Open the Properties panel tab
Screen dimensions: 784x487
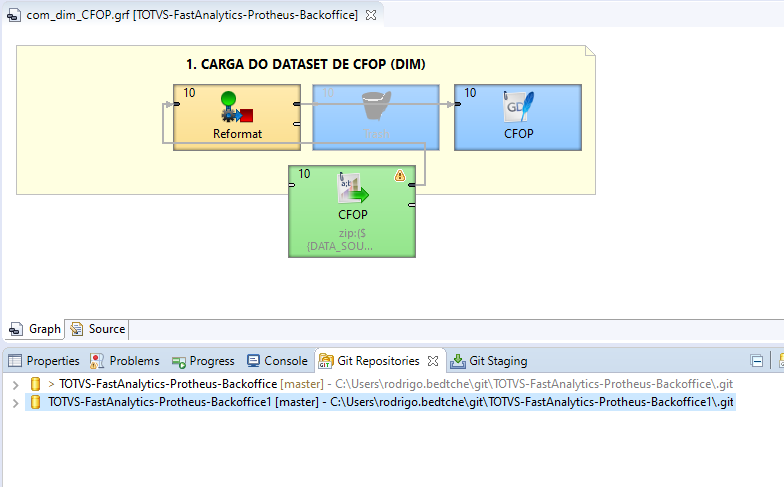click(44, 360)
